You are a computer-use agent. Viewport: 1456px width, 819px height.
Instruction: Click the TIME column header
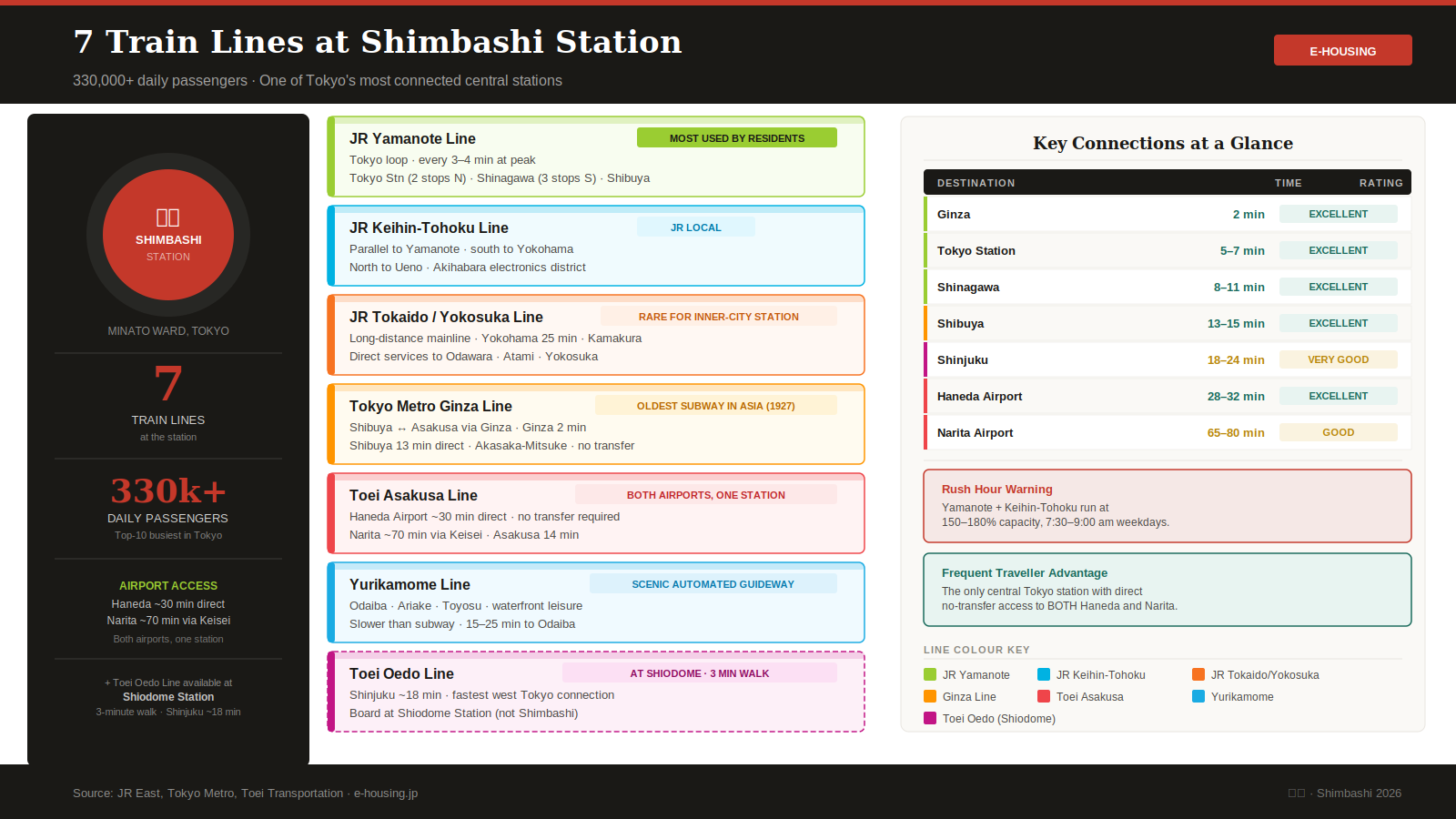(x=1289, y=183)
